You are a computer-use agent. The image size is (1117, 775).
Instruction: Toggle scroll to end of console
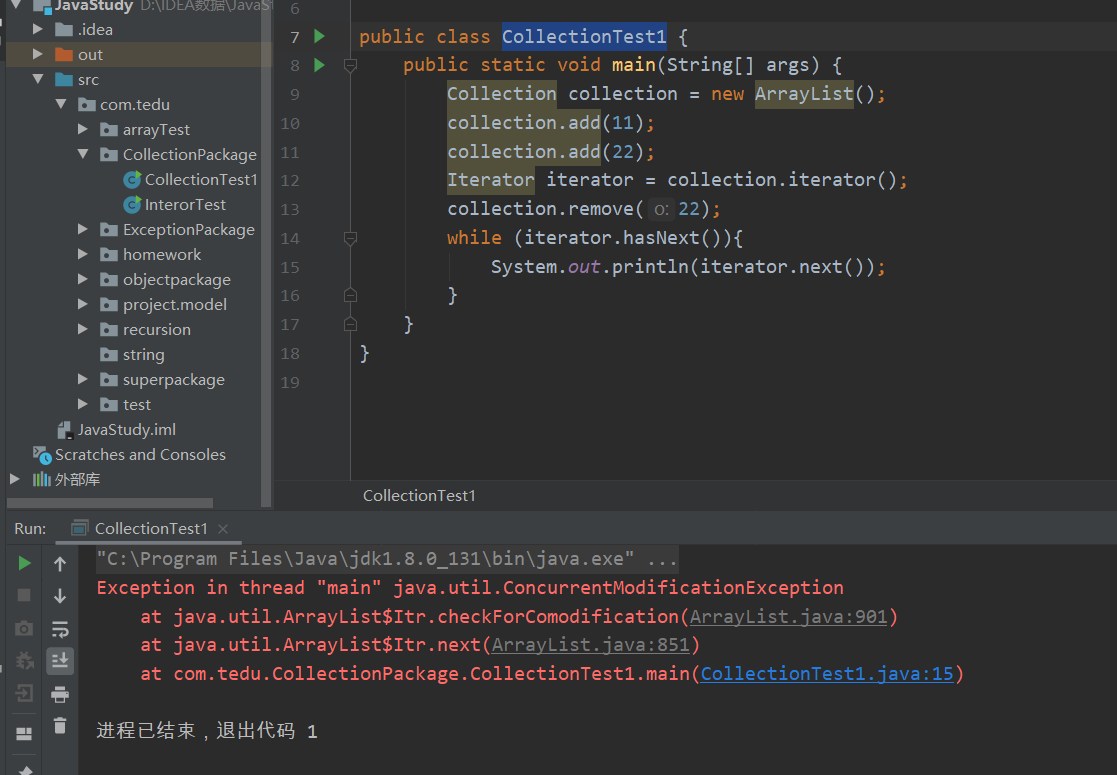click(60, 661)
